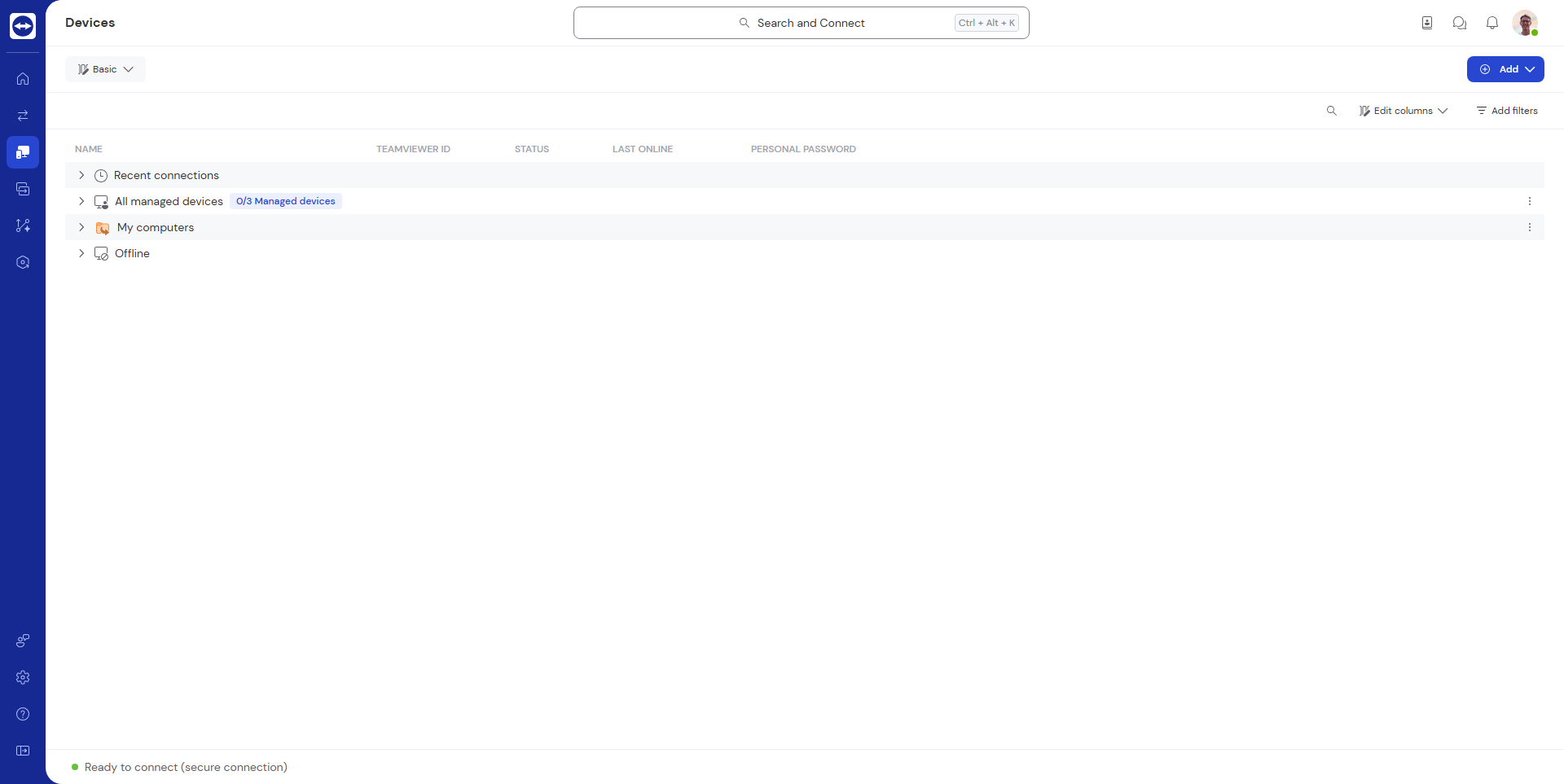
Task: Click Add filters
Action: tap(1507, 111)
